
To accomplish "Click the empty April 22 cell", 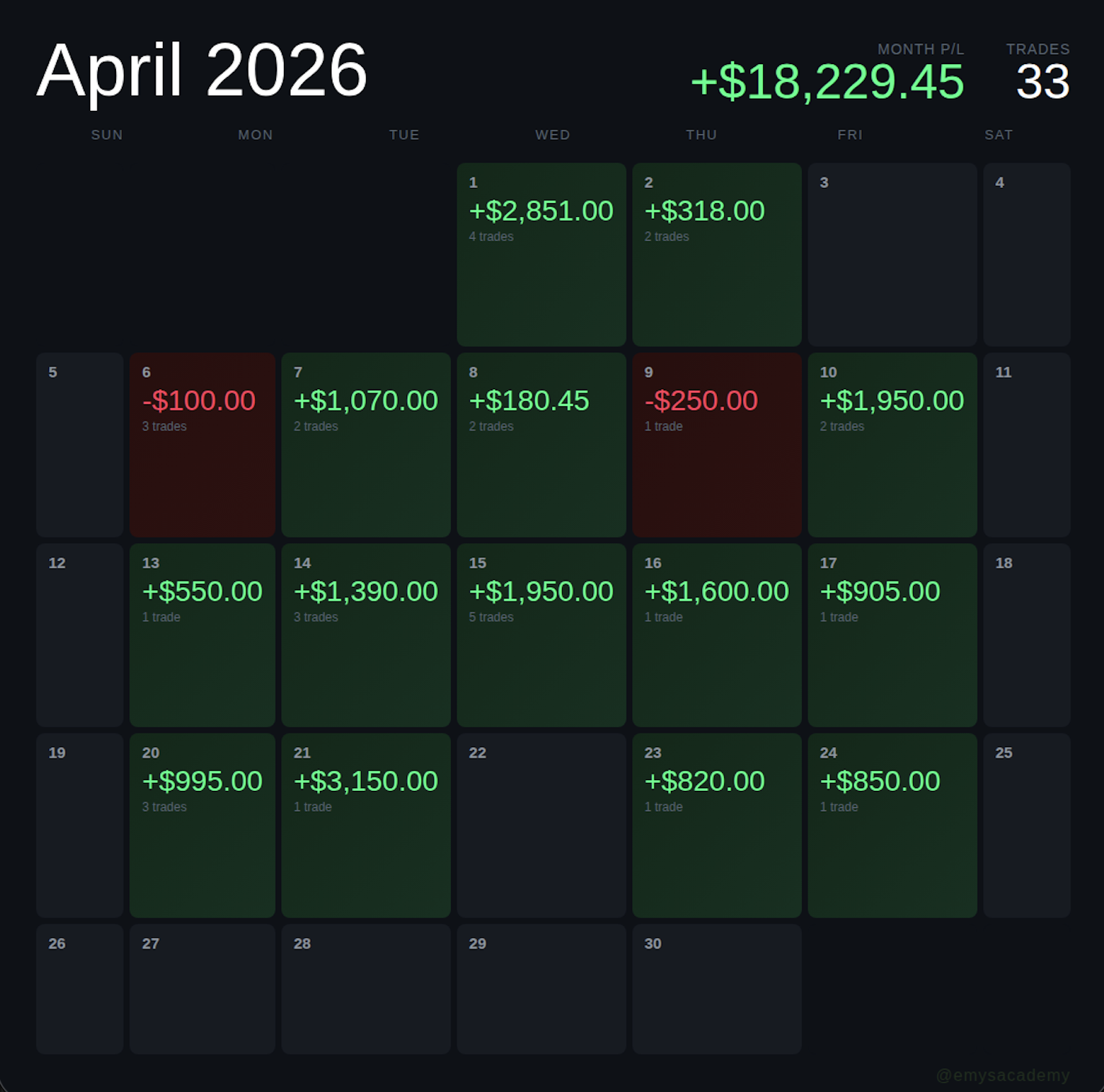I will pyautogui.click(x=541, y=825).
